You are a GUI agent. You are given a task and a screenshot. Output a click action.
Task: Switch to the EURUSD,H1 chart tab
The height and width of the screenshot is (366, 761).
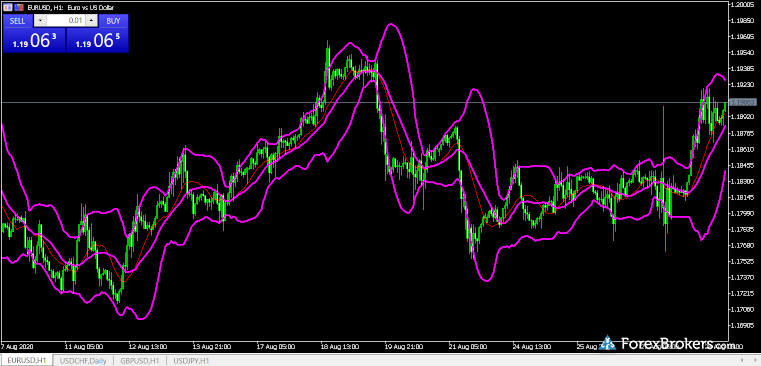click(27, 361)
